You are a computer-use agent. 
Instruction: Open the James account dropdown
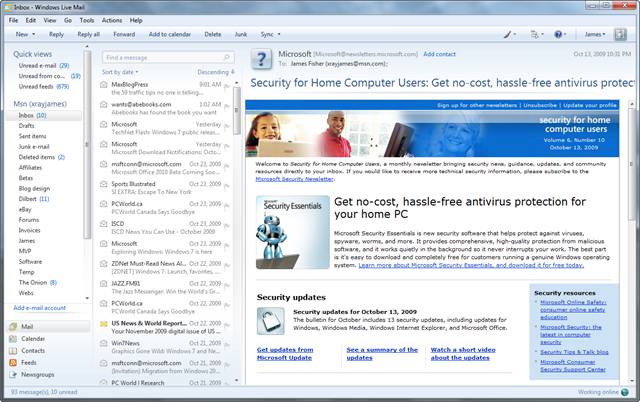pyautogui.click(x=595, y=35)
